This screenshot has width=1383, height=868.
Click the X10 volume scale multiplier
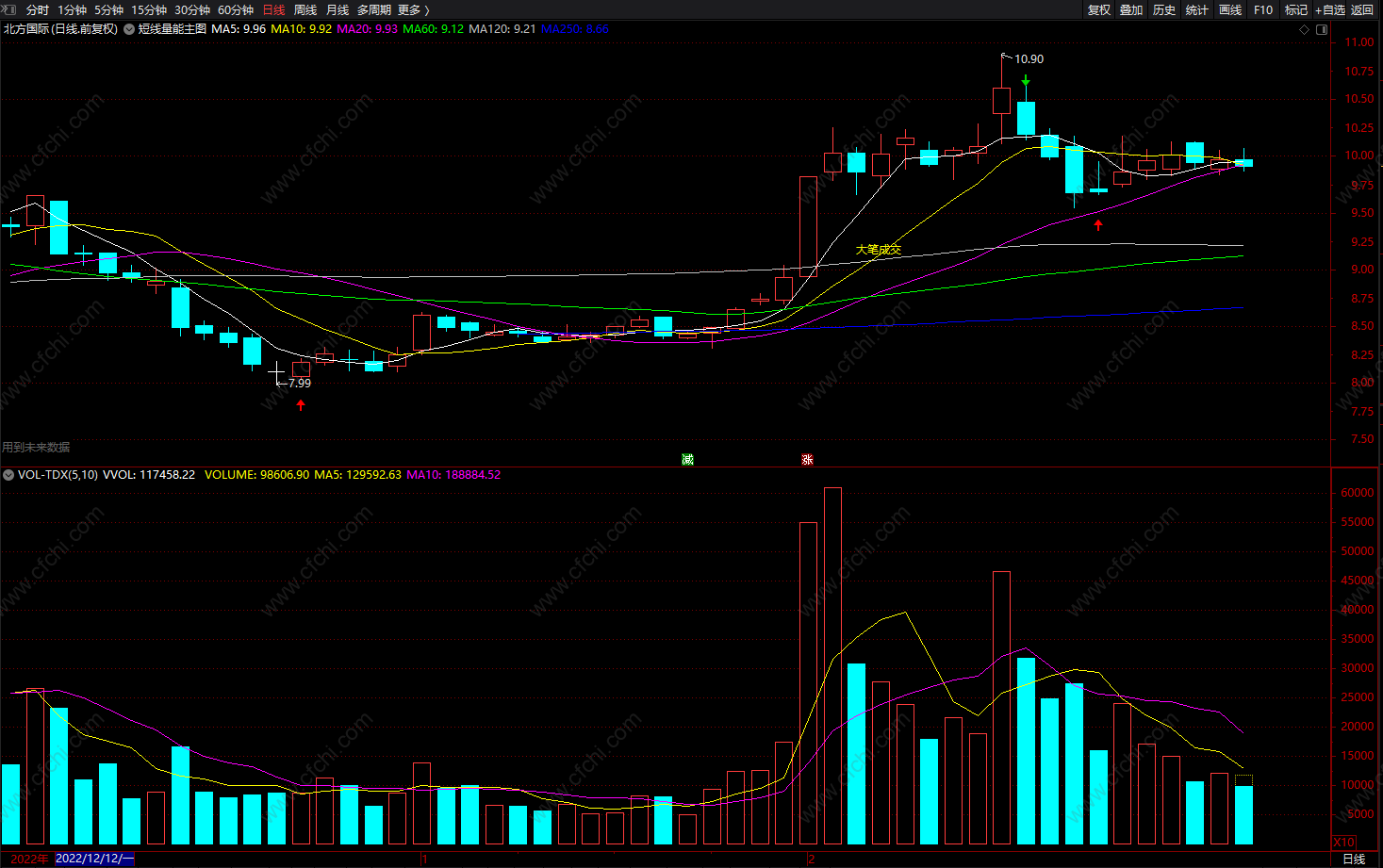pyautogui.click(x=1343, y=842)
